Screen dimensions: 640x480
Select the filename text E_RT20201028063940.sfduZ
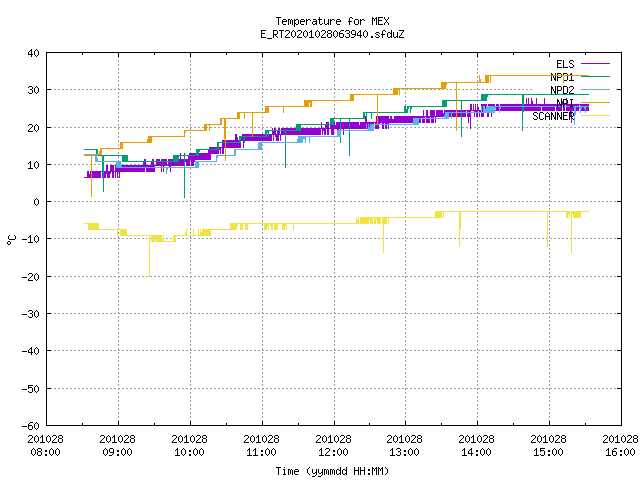click(332, 34)
